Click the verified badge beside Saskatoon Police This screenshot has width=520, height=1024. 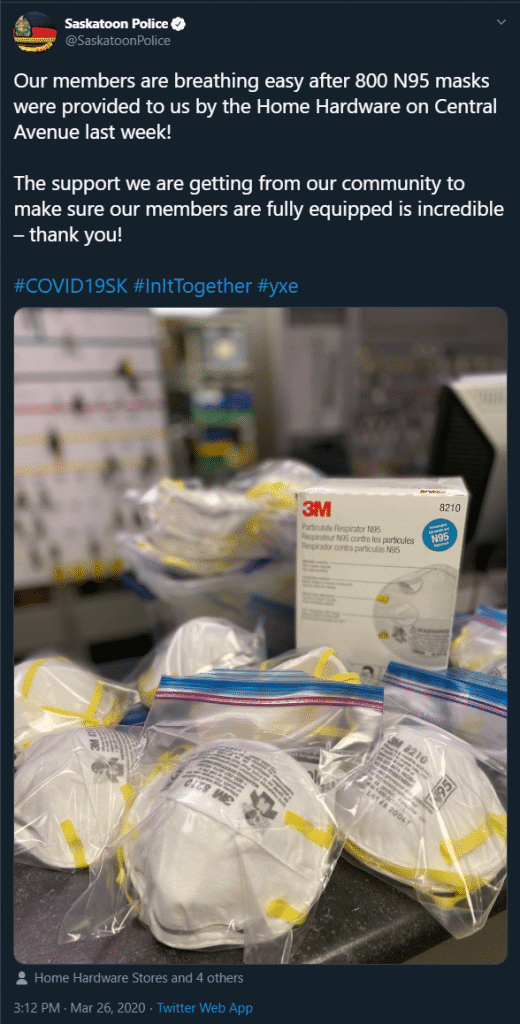click(x=178, y=25)
